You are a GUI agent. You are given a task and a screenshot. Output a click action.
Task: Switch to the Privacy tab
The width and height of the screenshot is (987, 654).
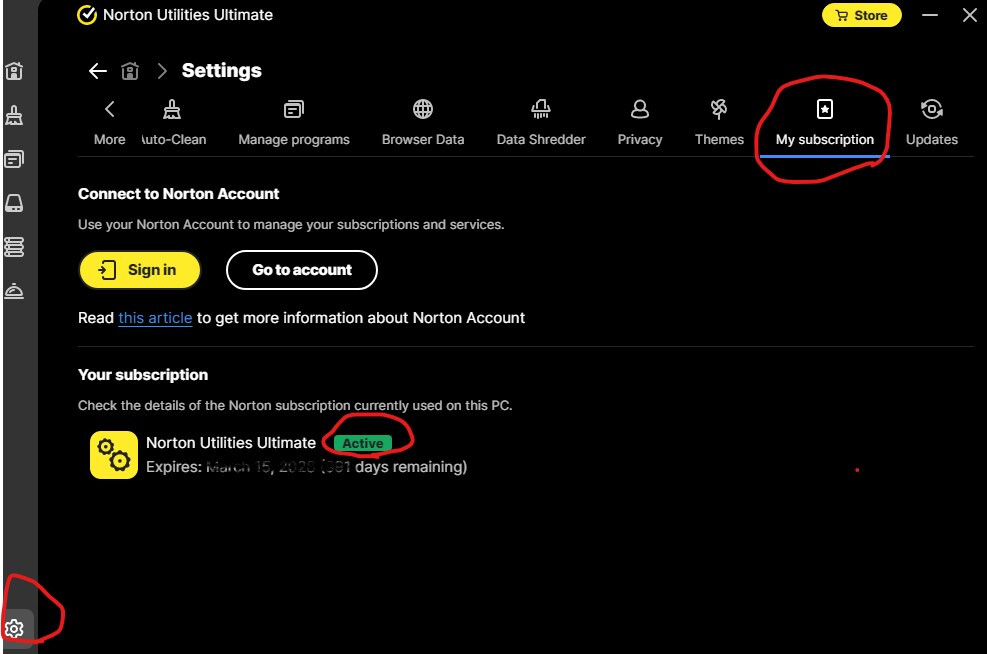point(640,122)
